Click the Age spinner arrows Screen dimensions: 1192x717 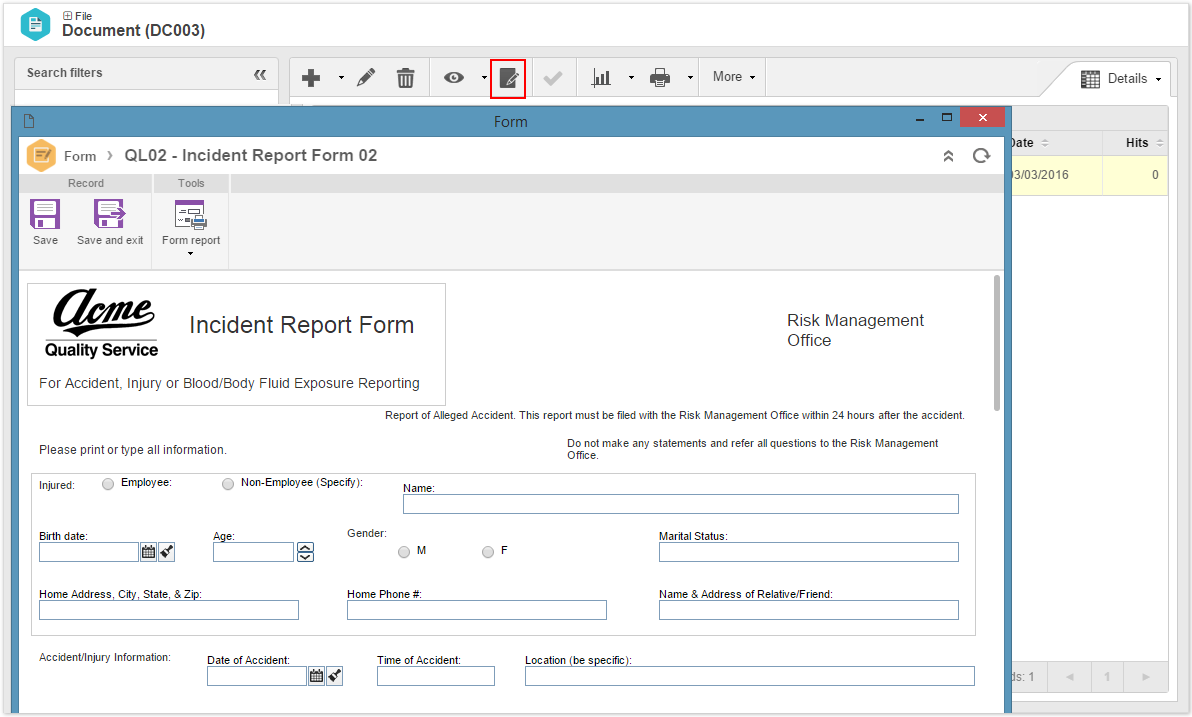click(305, 552)
